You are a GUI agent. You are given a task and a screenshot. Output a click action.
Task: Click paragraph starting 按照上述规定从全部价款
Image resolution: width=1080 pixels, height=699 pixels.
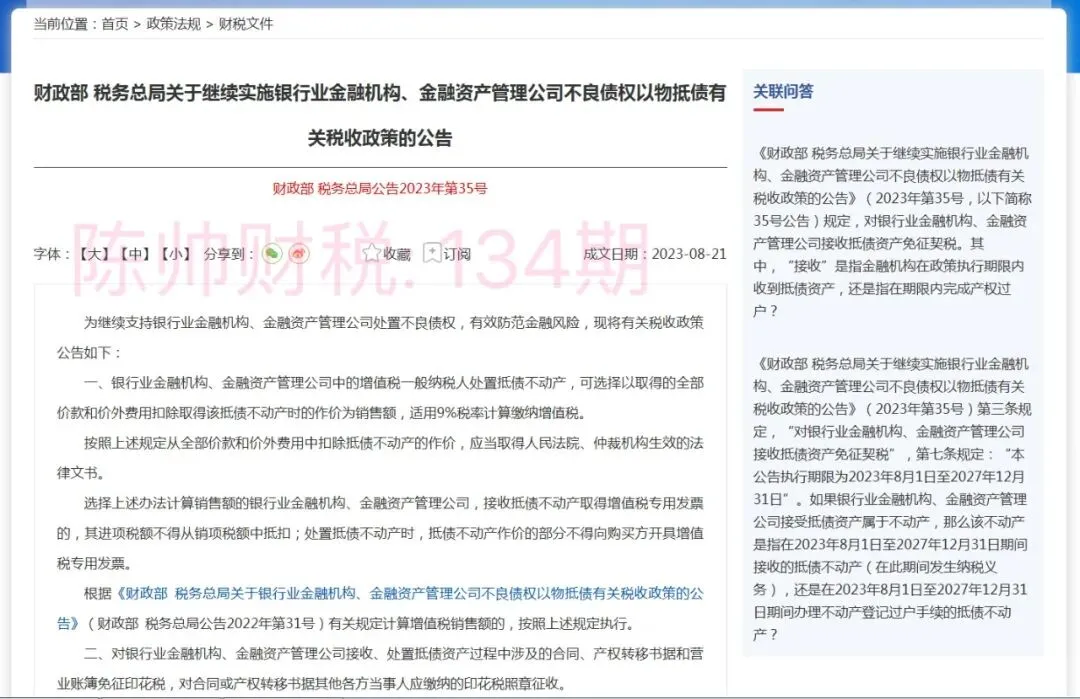pos(380,457)
